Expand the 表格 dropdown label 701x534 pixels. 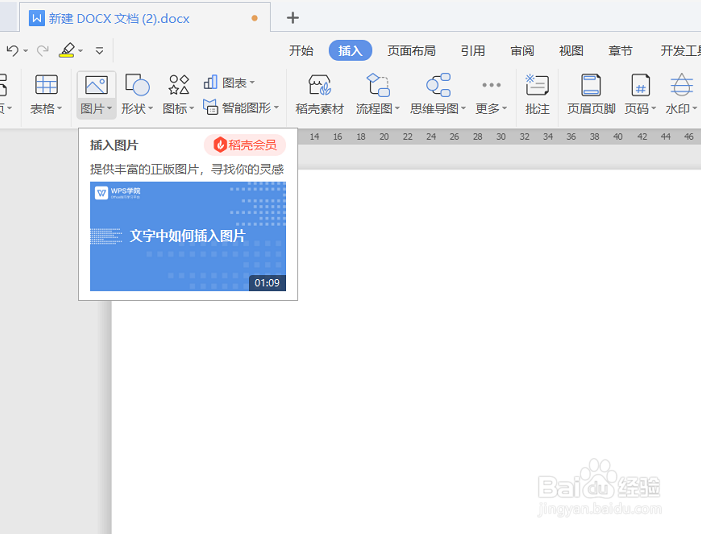pos(46,109)
